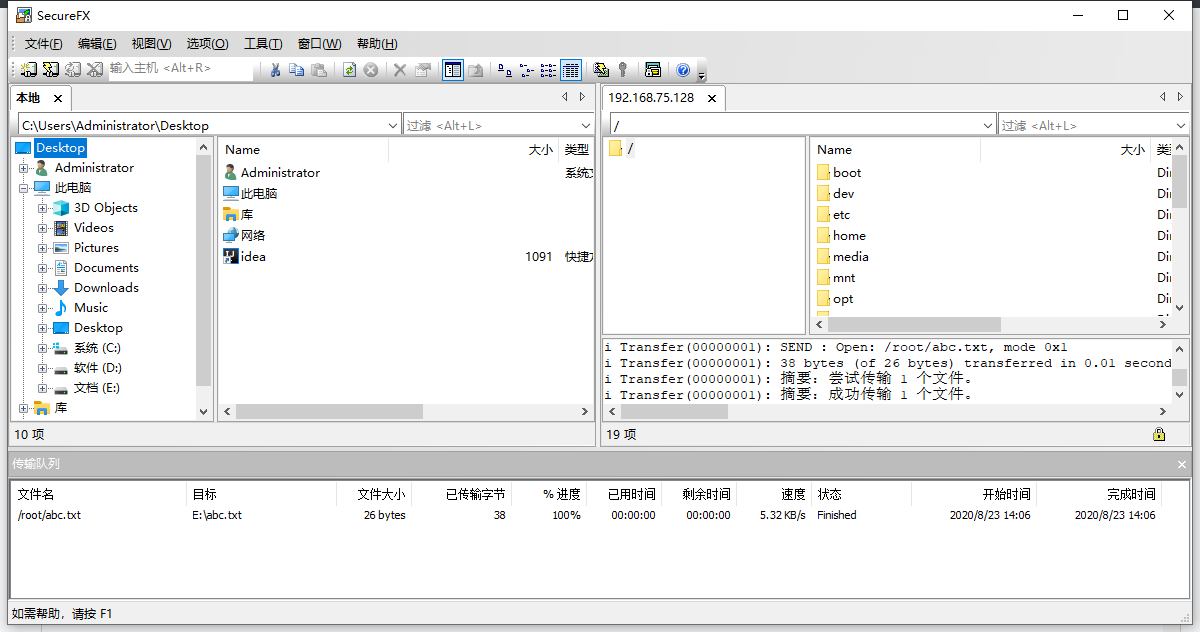Image resolution: width=1200 pixels, height=632 pixels.
Task: Select Videos in the local tree
Action: pos(94,228)
